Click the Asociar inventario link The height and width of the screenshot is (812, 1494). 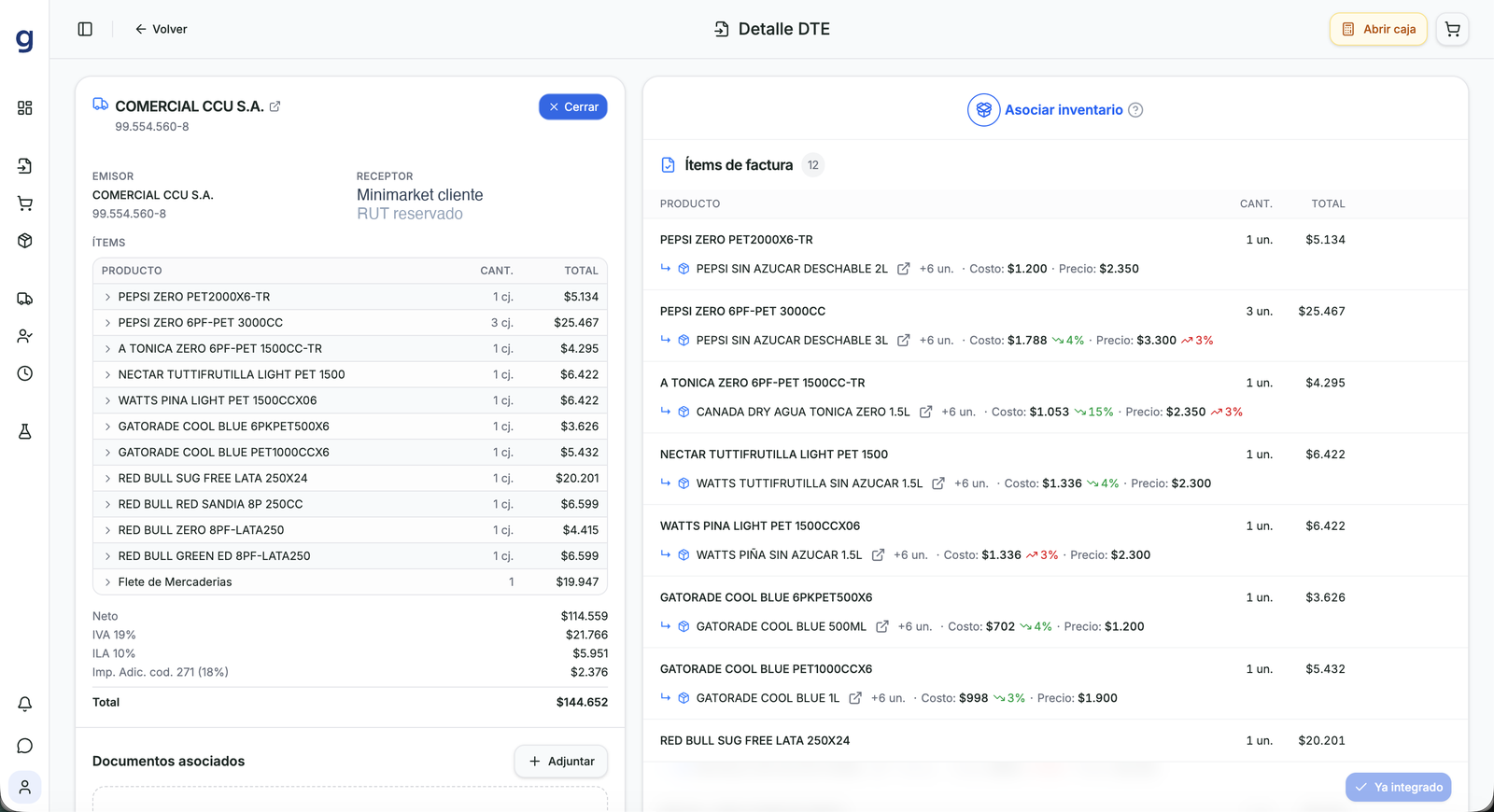click(x=1064, y=110)
